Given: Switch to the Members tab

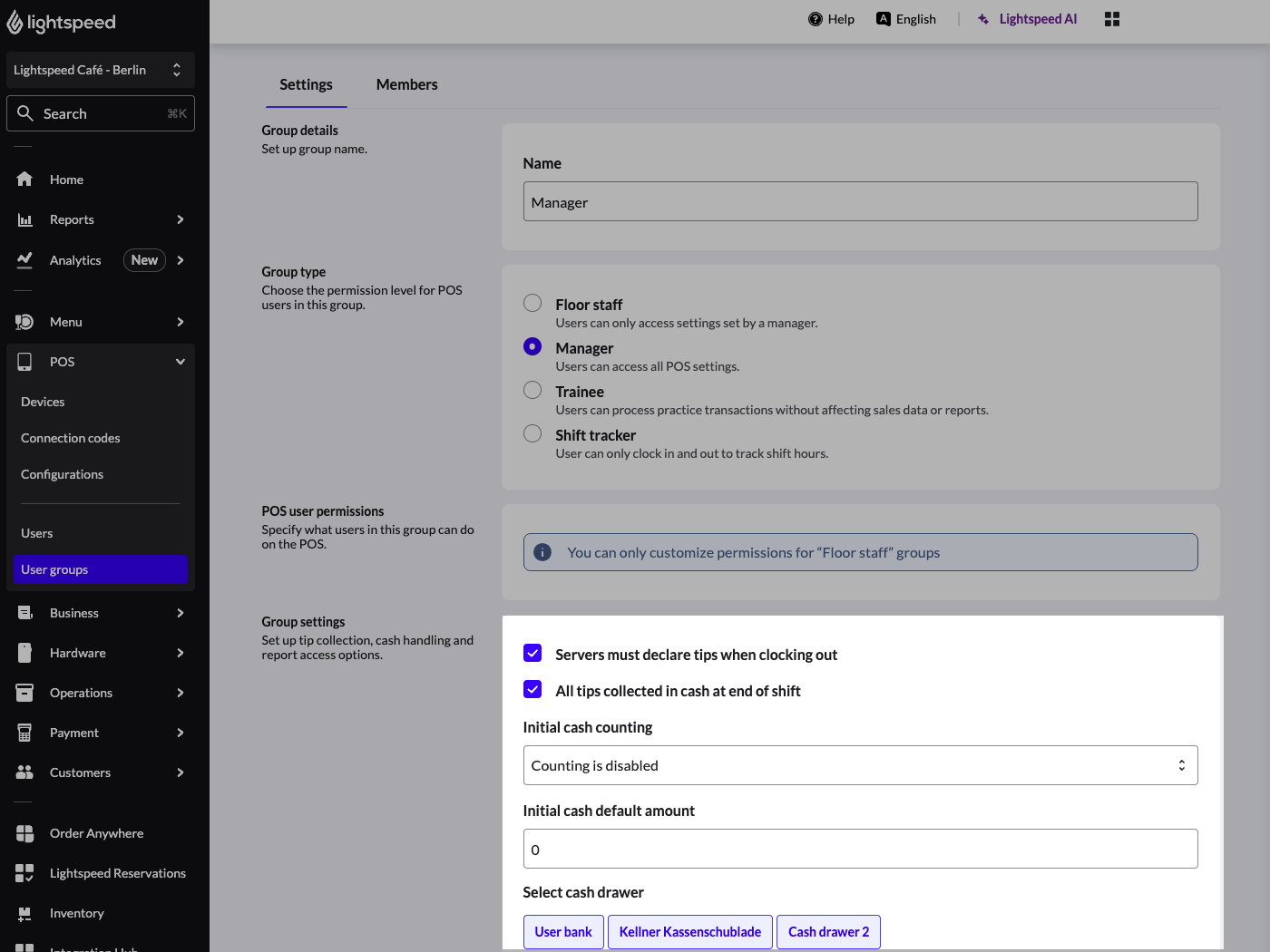Looking at the screenshot, I should click(x=406, y=84).
